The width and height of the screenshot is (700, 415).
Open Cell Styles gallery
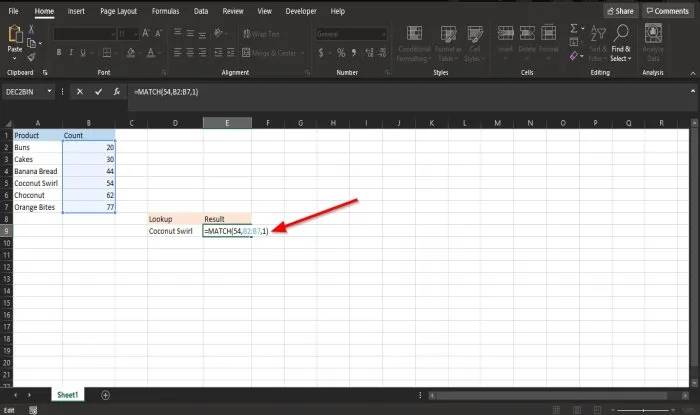[x=475, y=43]
